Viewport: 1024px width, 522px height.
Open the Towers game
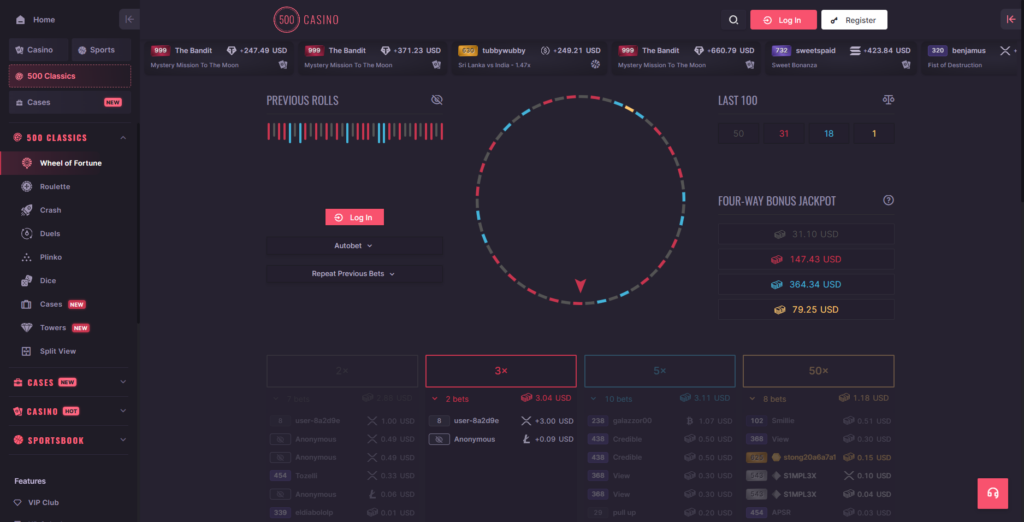[x=53, y=328]
